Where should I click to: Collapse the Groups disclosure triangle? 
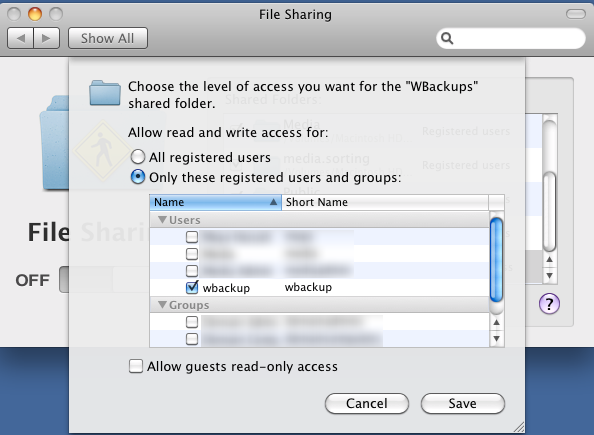click(x=163, y=305)
